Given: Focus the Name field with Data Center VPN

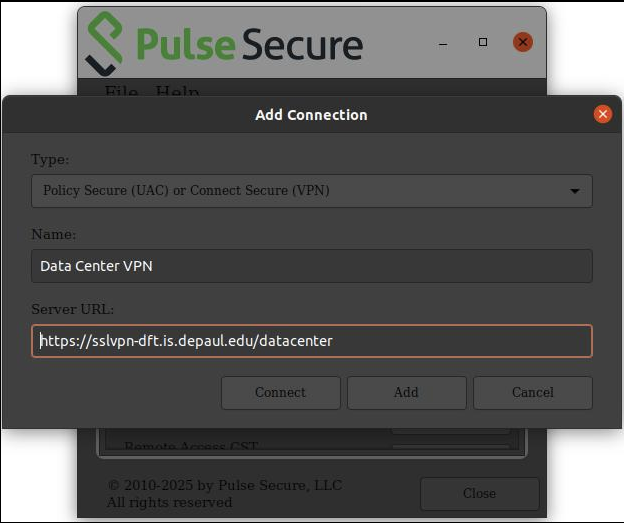Looking at the screenshot, I should coord(311,266).
